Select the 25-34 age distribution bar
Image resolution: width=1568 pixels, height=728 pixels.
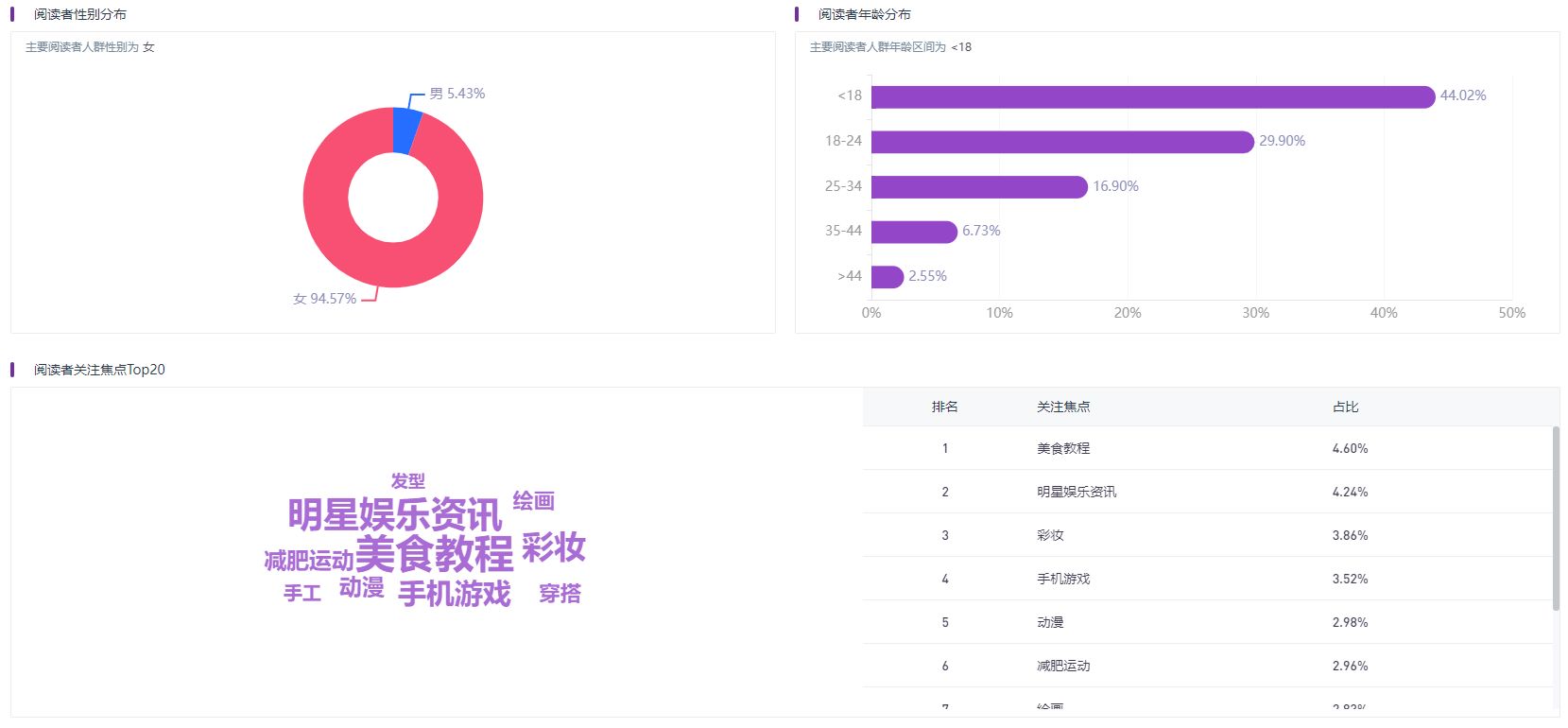pos(978,187)
